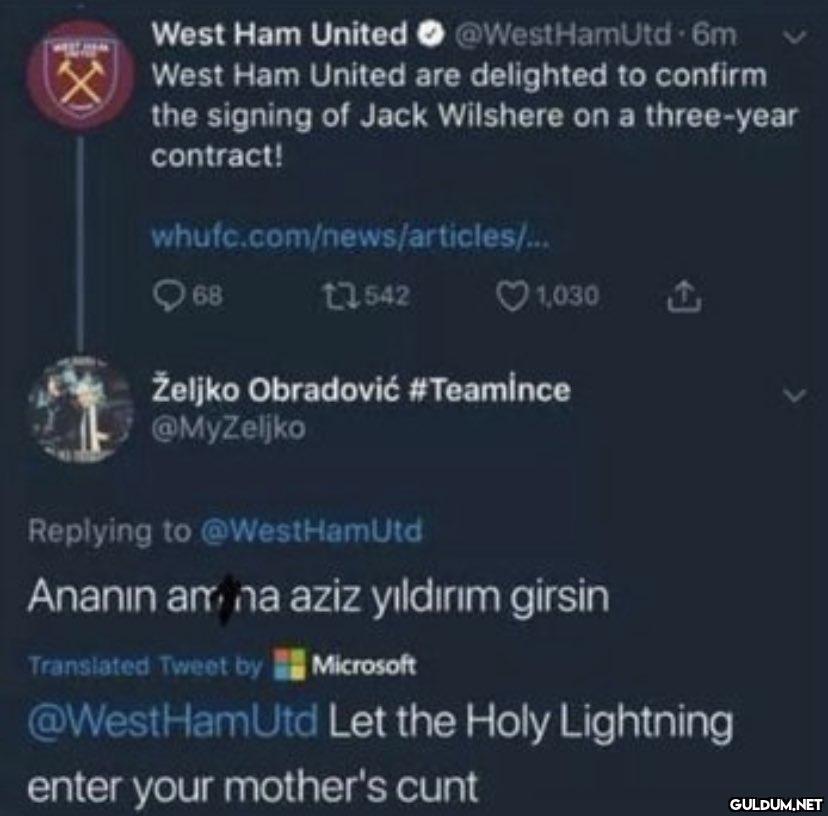This screenshot has width=828, height=816.
Task: Expand the chevron menu on Željko's reply
Action: click(793, 396)
